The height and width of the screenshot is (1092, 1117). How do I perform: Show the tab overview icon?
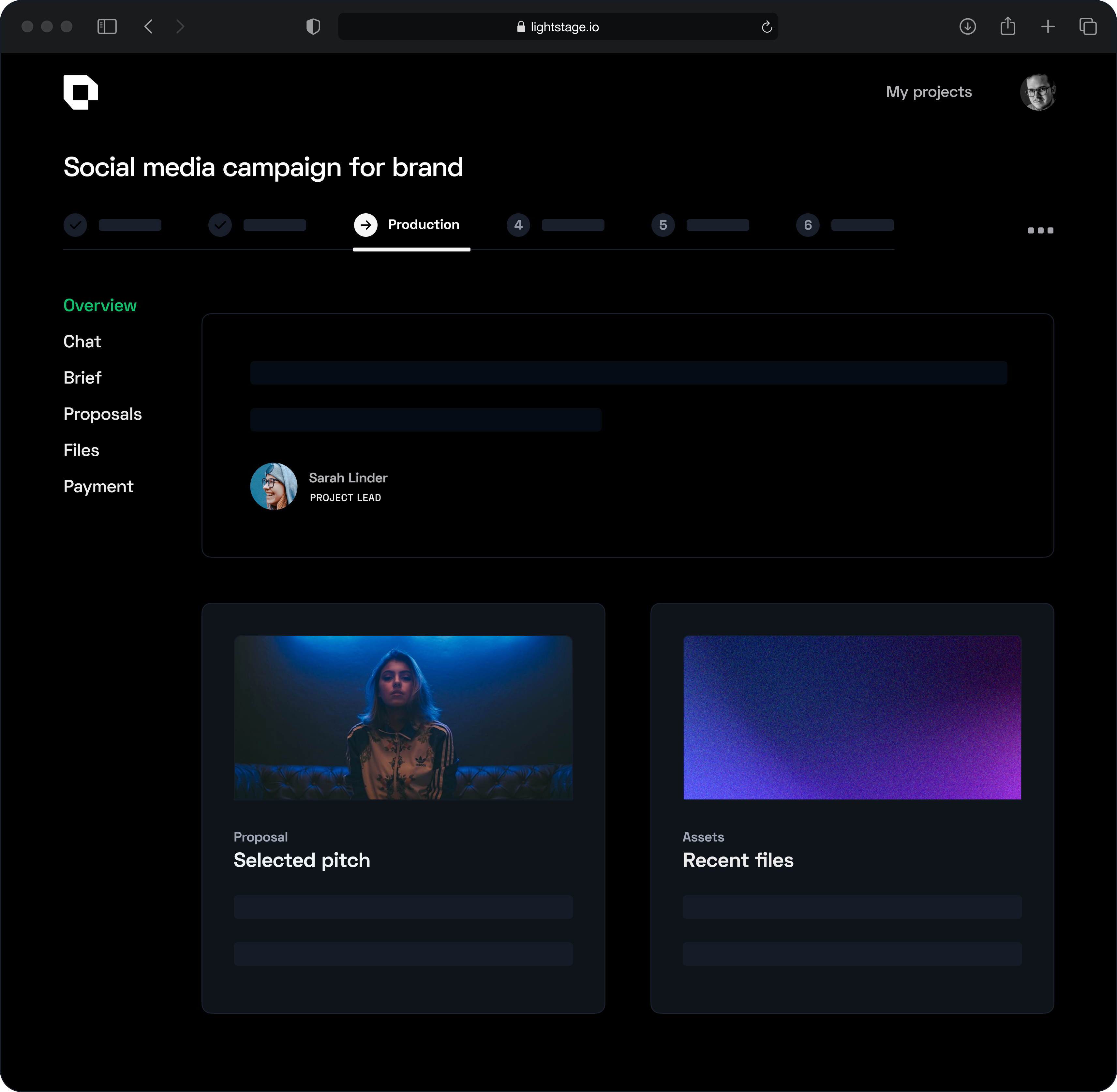1088,26
